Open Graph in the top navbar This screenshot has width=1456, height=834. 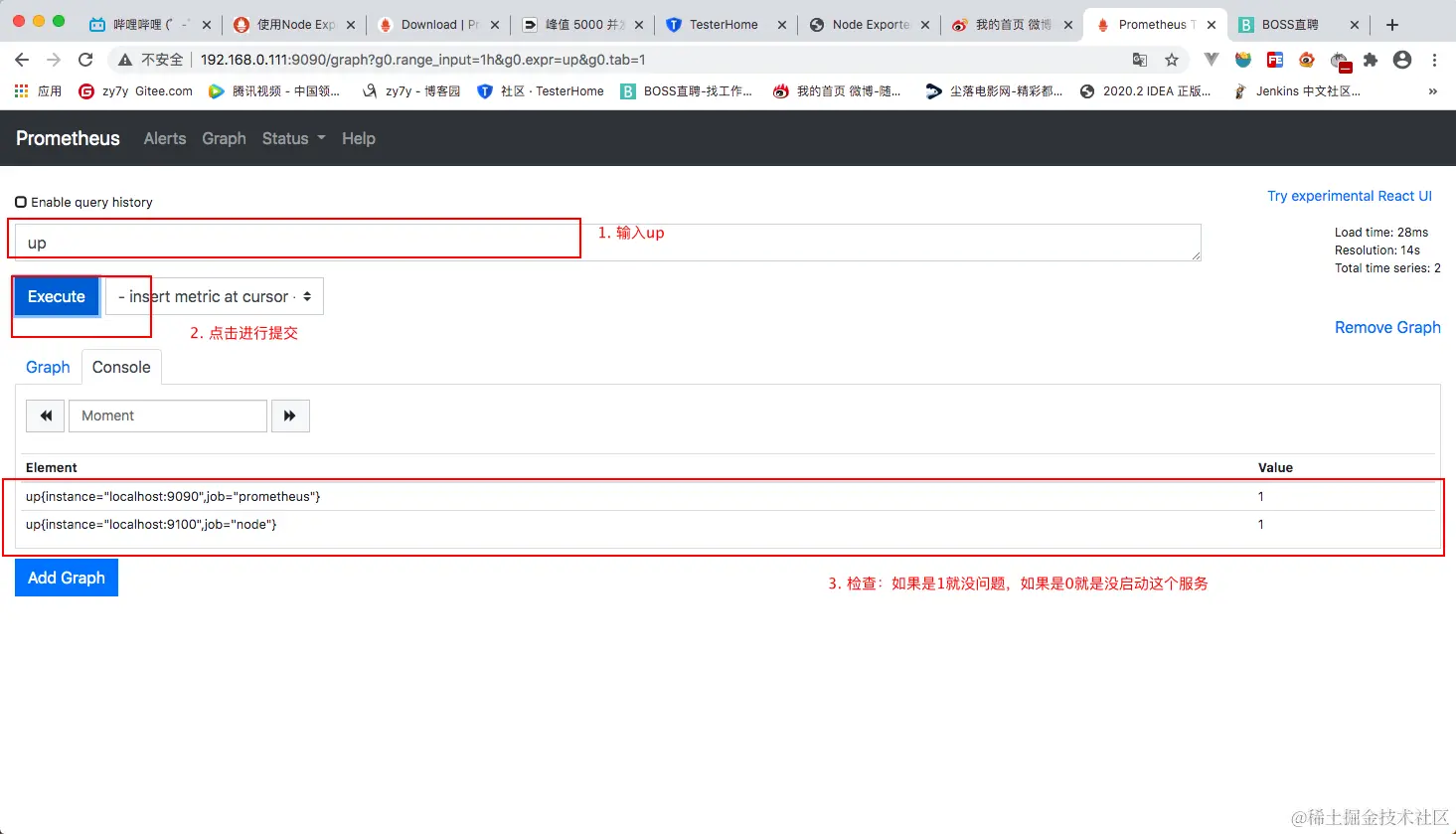tap(224, 138)
